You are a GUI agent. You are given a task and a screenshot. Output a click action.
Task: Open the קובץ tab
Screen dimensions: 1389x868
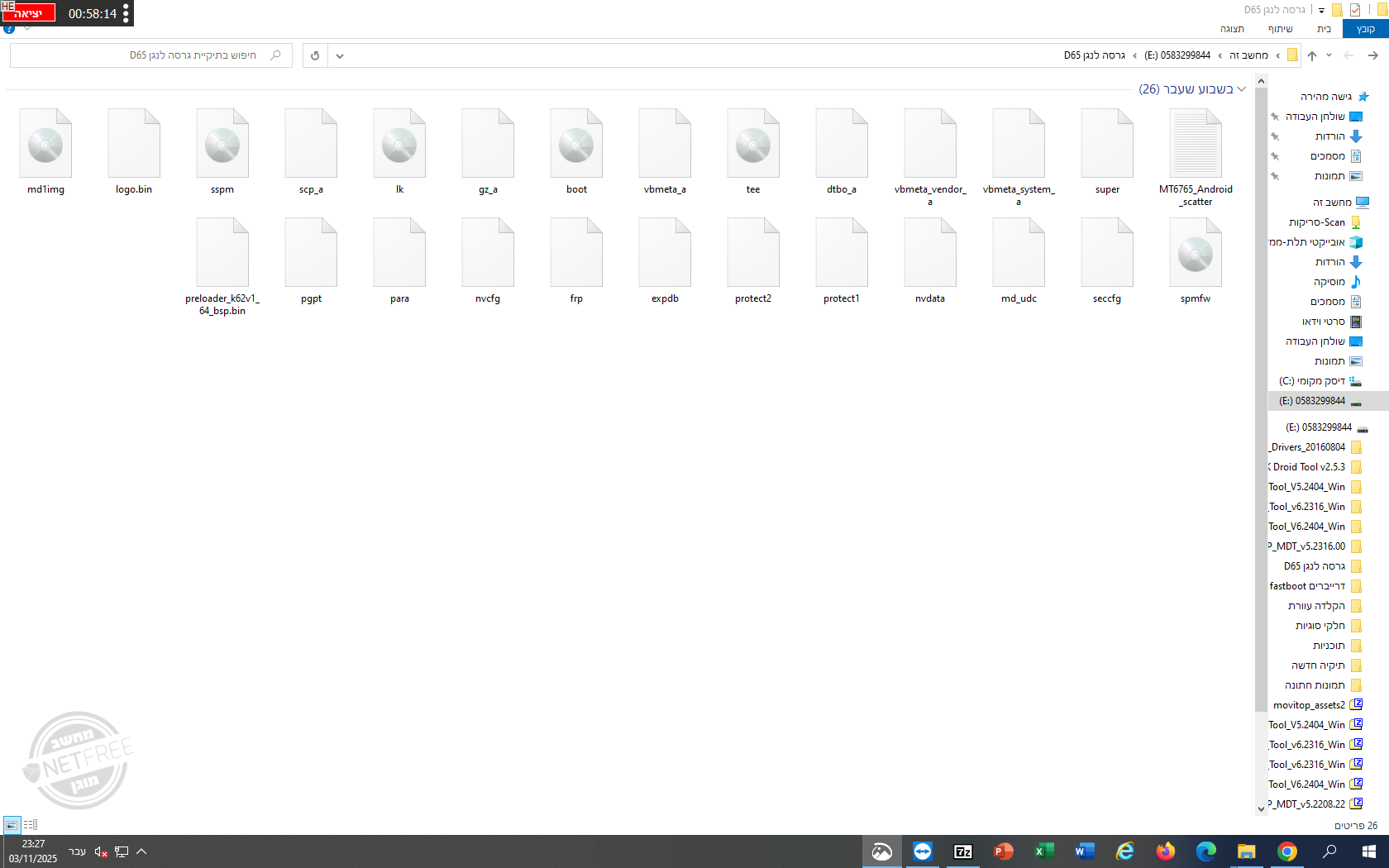coord(1368,28)
